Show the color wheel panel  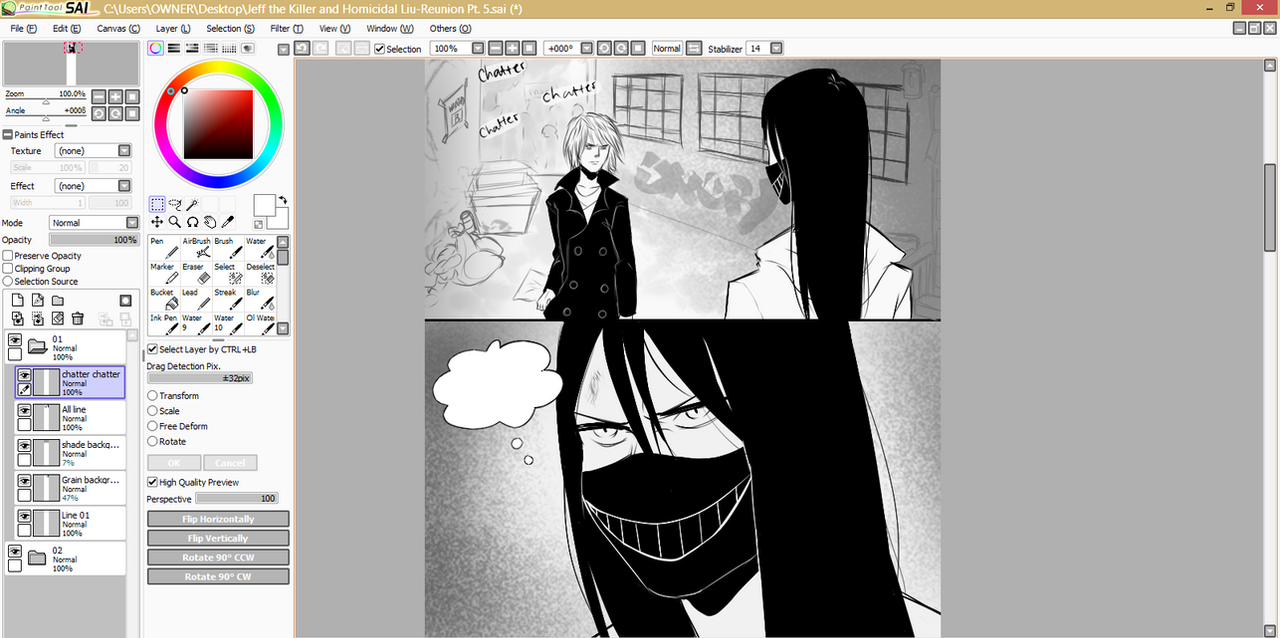pyautogui.click(x=156, y=48)
